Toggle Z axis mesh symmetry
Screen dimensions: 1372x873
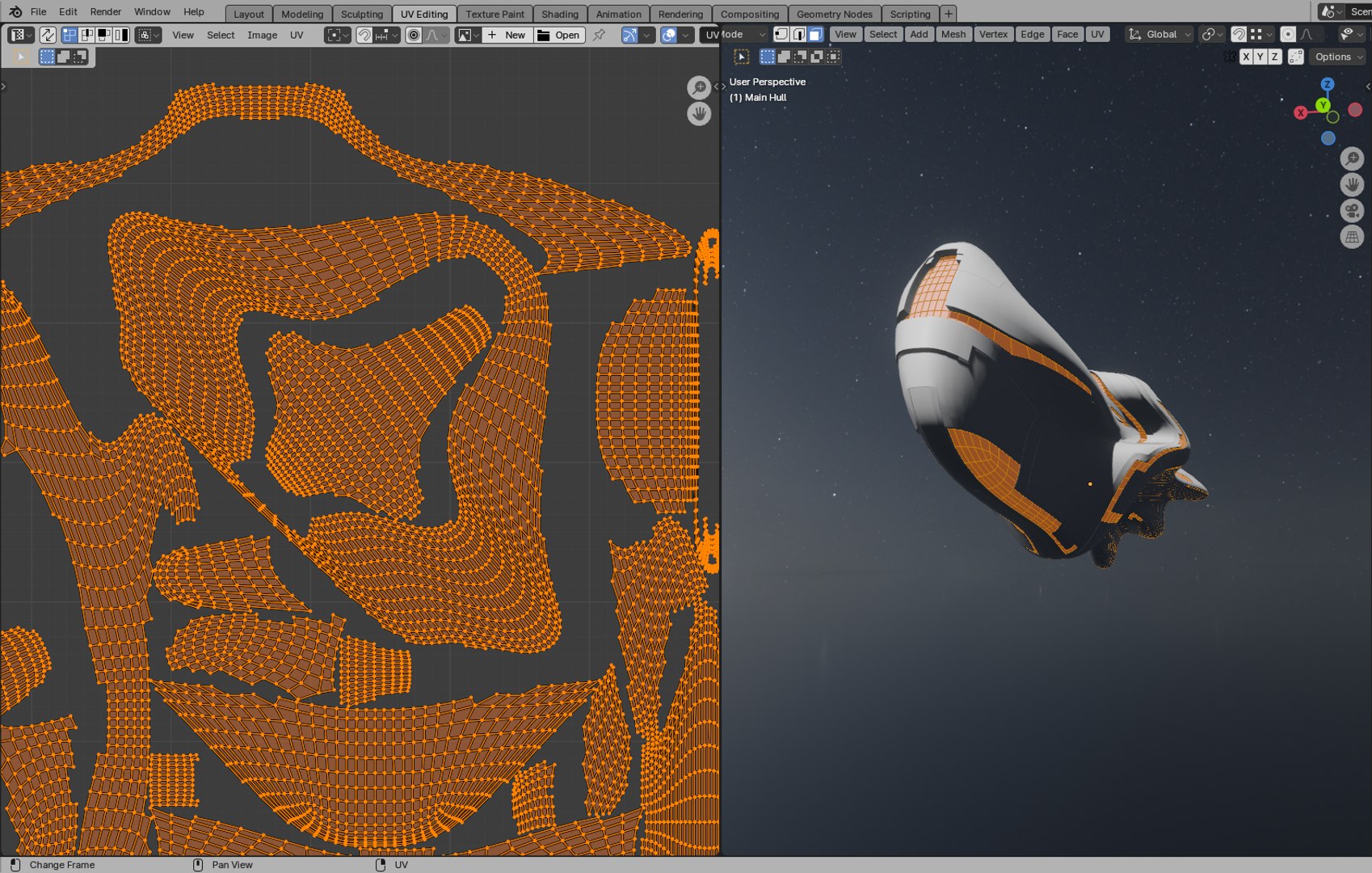click(x=1274, y=57)
